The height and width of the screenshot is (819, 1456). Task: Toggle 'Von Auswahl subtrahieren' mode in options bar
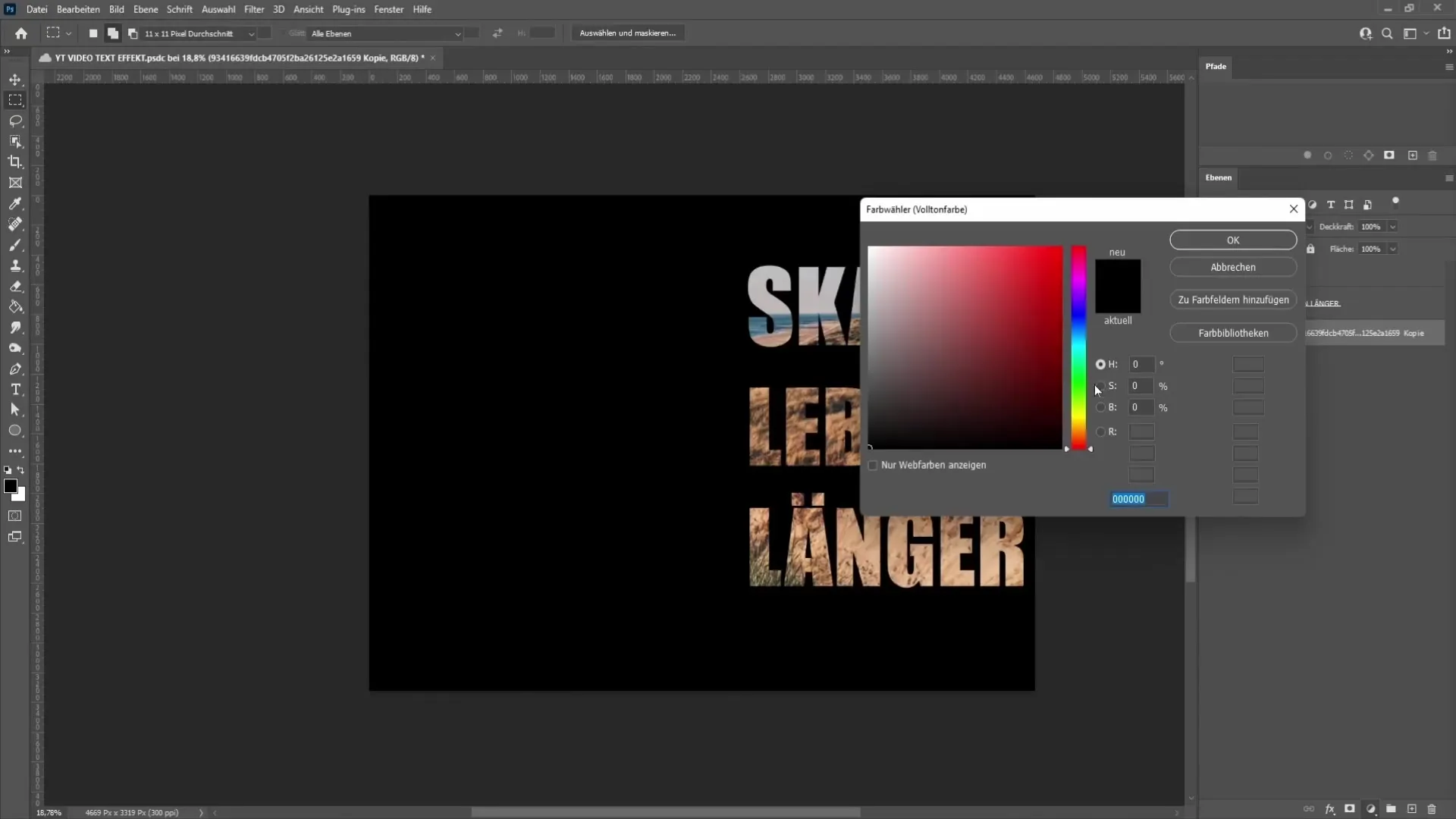click(133, 33)
